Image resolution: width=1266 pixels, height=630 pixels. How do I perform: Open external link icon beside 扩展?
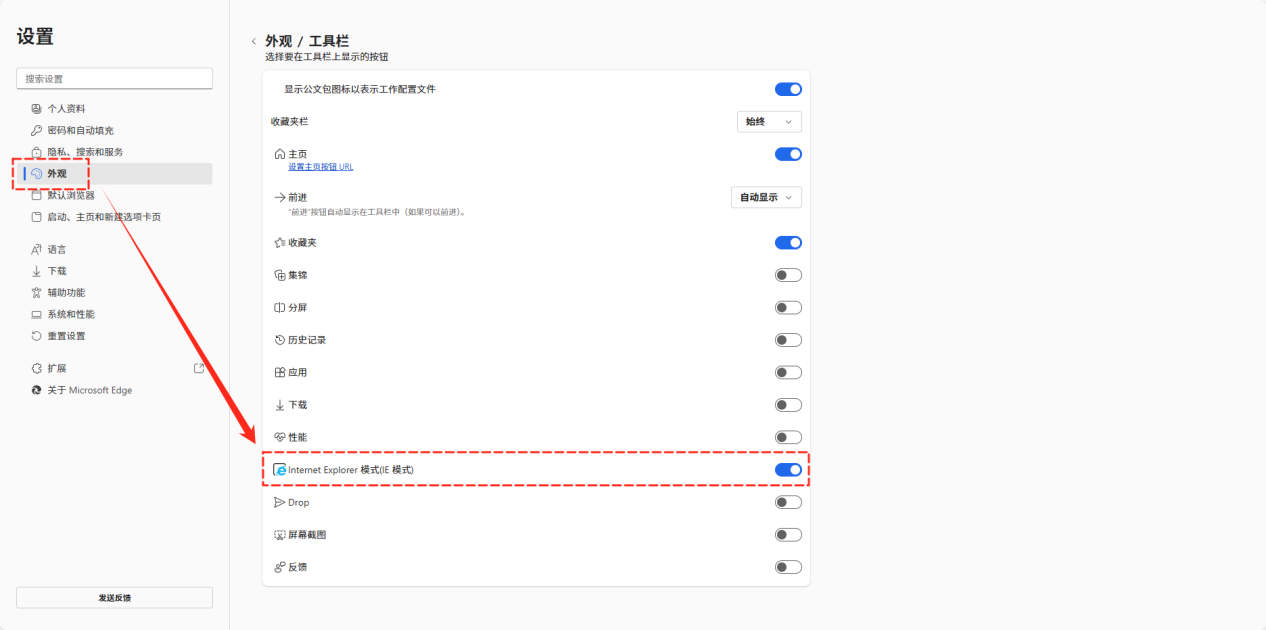[199, 368]
